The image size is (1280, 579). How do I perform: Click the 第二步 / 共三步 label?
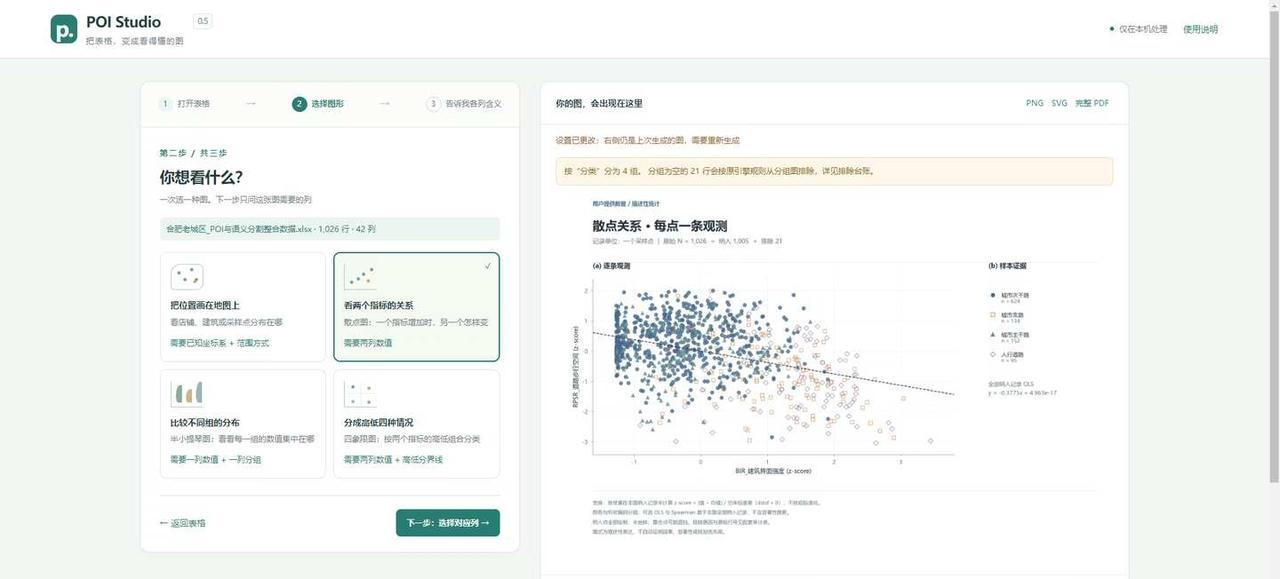coord(193,153)
